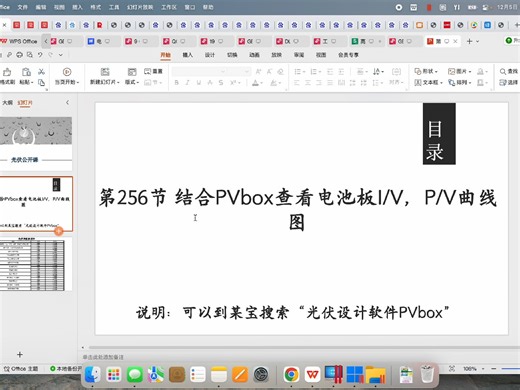Image resolution: width=520 pixels, height=390 pixels.
Task: Add a new slide with plus button
Action: point(20,354)
